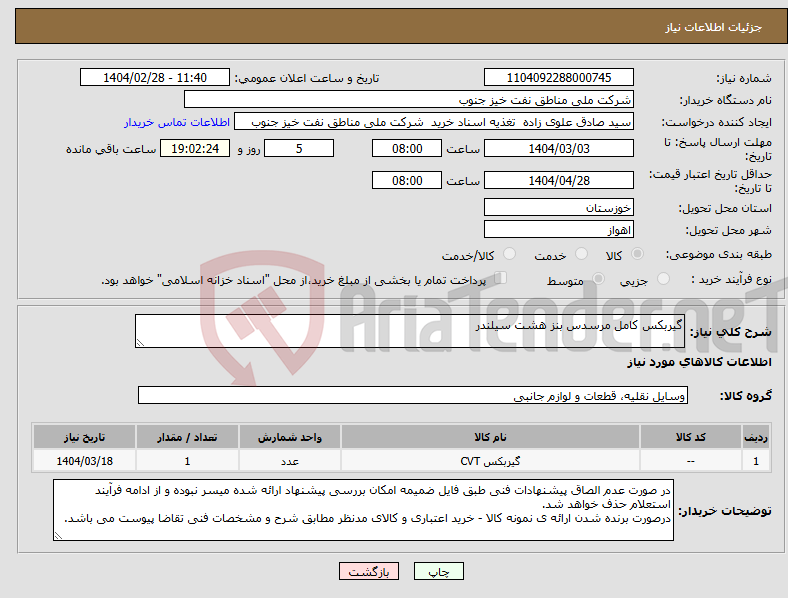Click the گیربکس CVT table cell
The width and height of the screenshot is (788, 598).
click(490, 461)
